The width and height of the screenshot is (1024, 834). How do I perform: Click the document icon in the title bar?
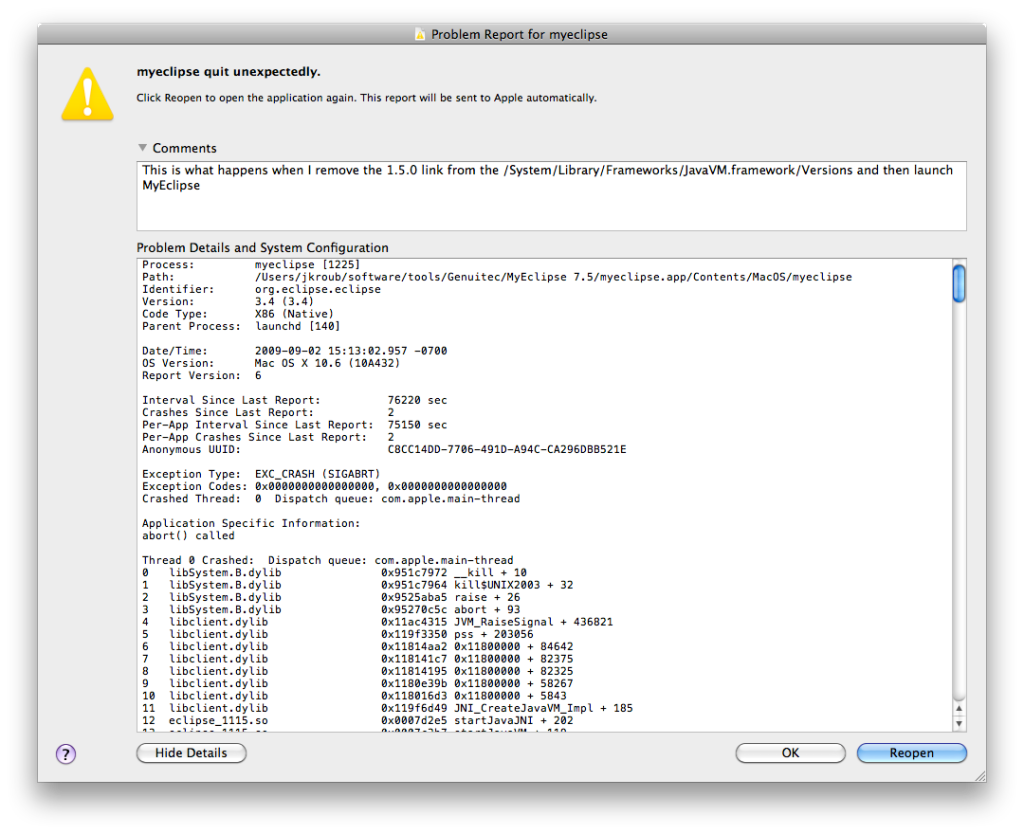pos(420,34)
